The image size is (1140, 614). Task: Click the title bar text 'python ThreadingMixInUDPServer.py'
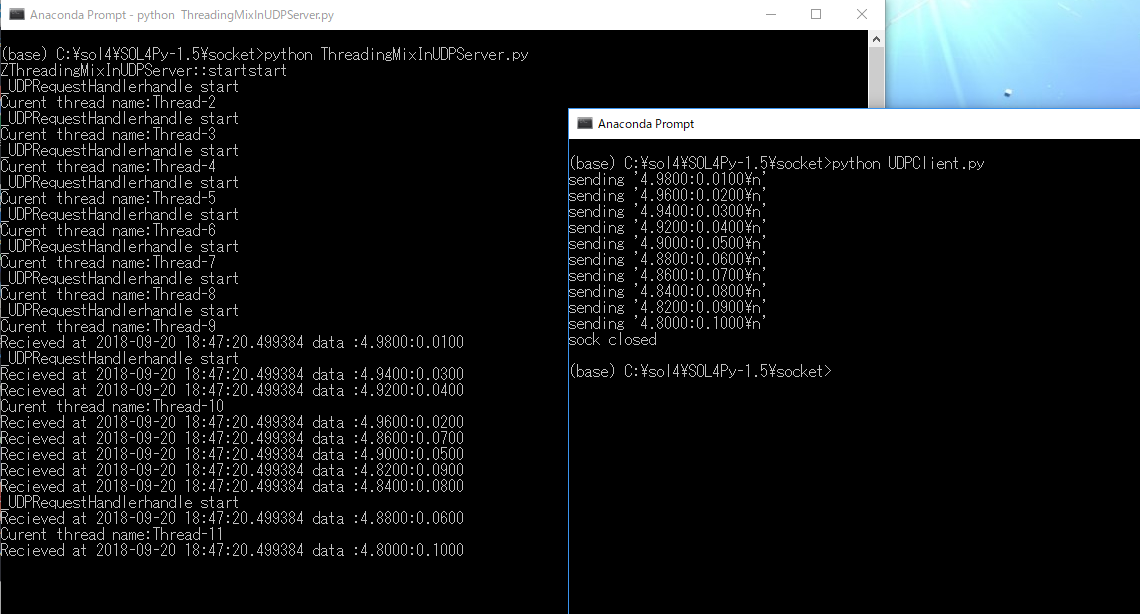pyautogui.click(x=236, y=15)
